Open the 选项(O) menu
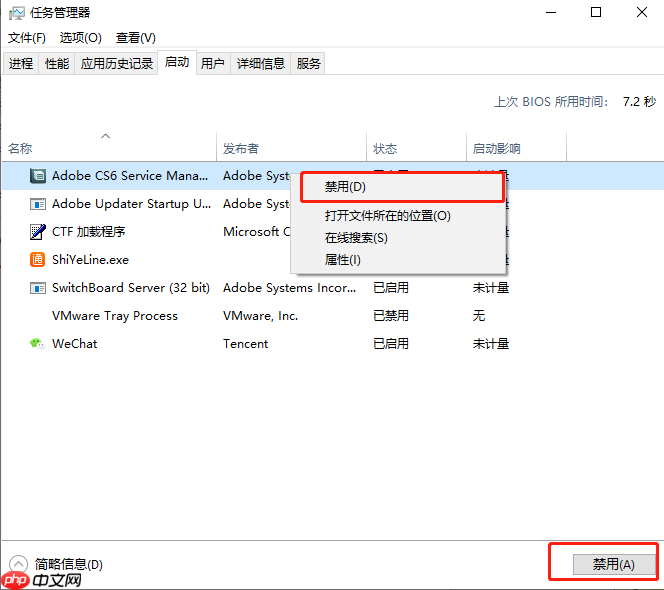Screen dimensions: 664x590 click(x=80, y=38)
